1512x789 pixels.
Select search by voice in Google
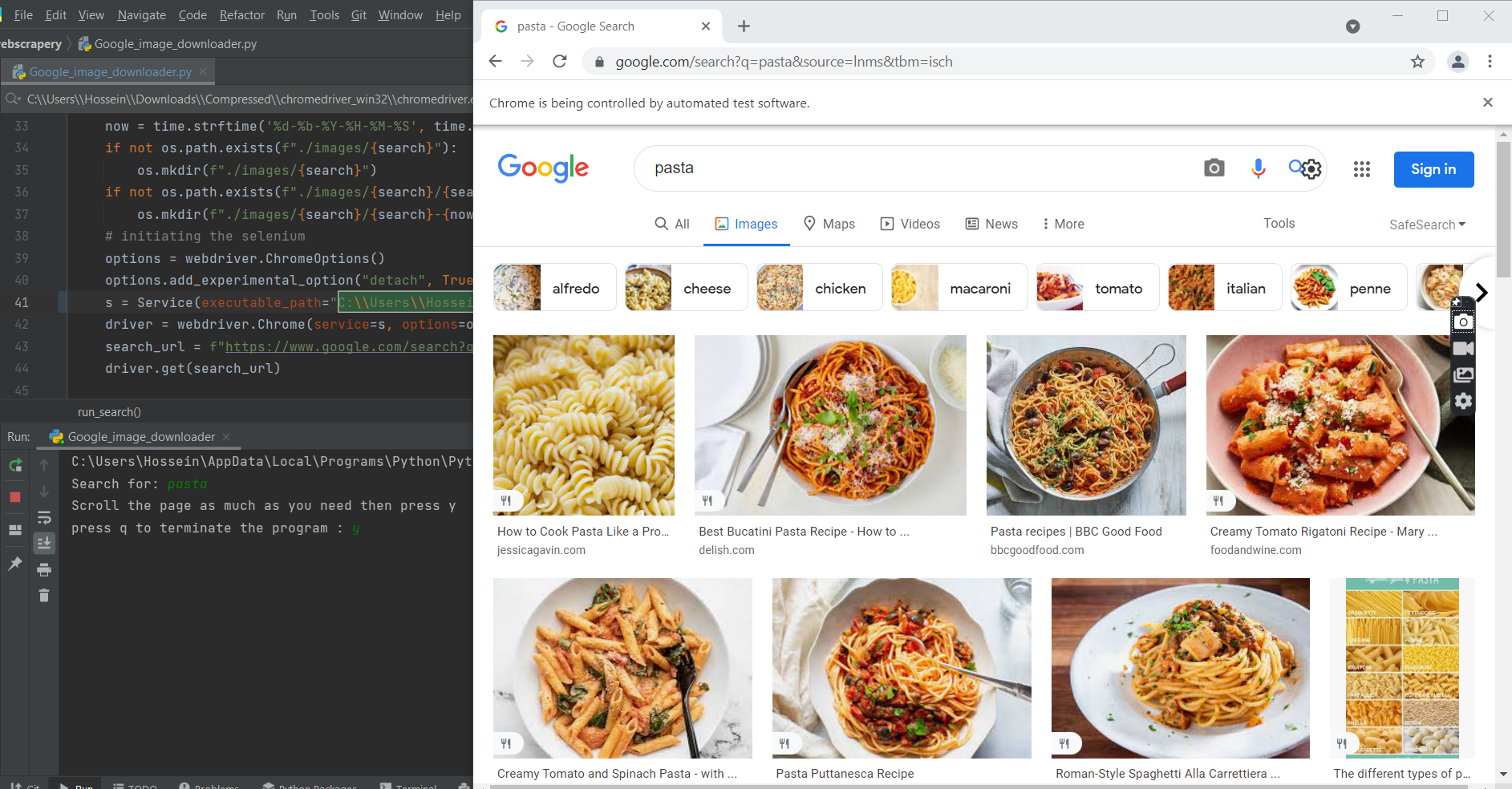coord(1257,168)
